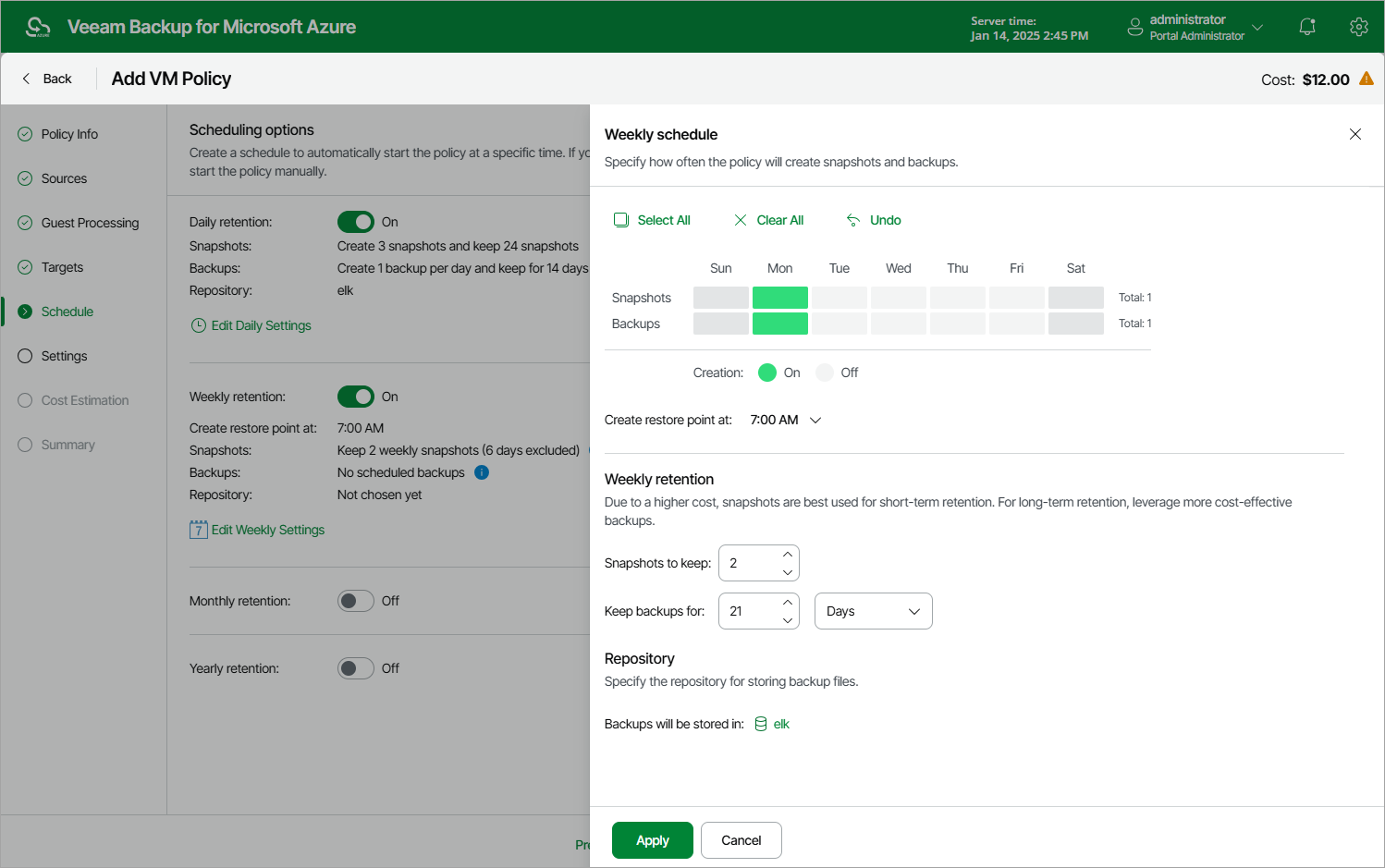This screenshot has height=868, width=1385.
Task: Open the notifications bell icon
Action: 1307,27
